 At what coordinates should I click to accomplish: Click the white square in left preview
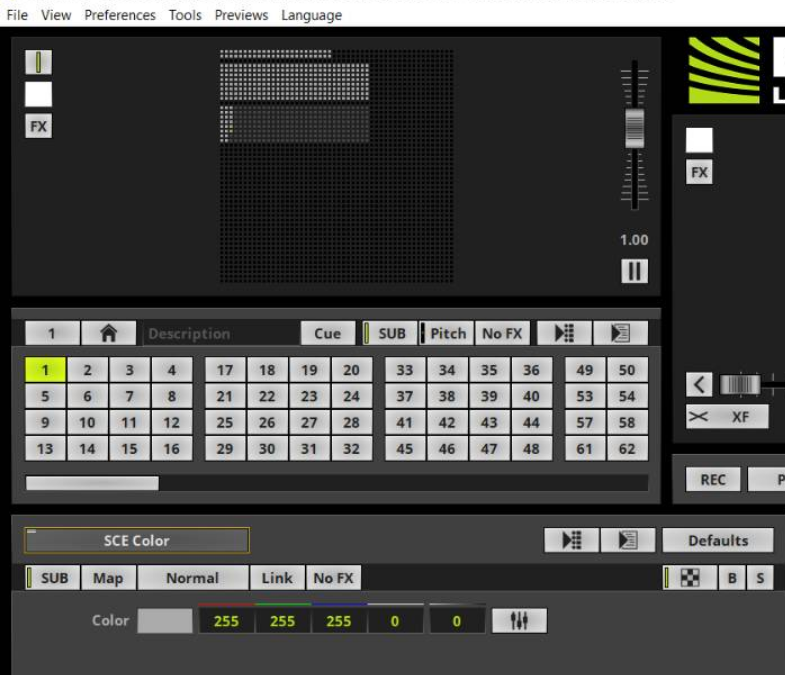(38, 95)
